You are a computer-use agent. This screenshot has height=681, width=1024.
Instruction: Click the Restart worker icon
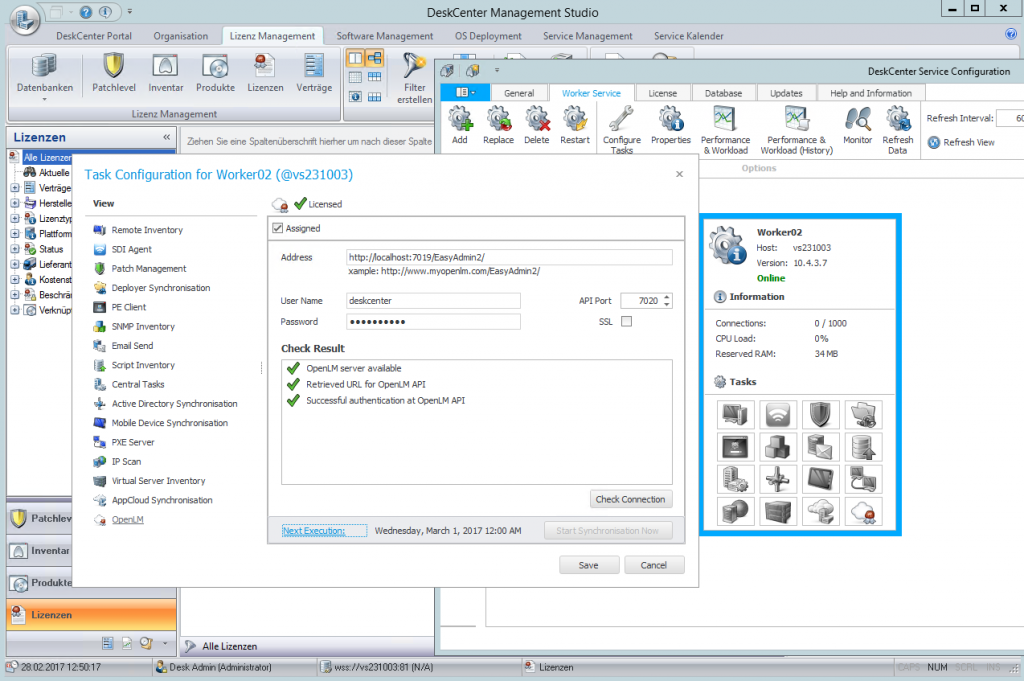(575, 120)
